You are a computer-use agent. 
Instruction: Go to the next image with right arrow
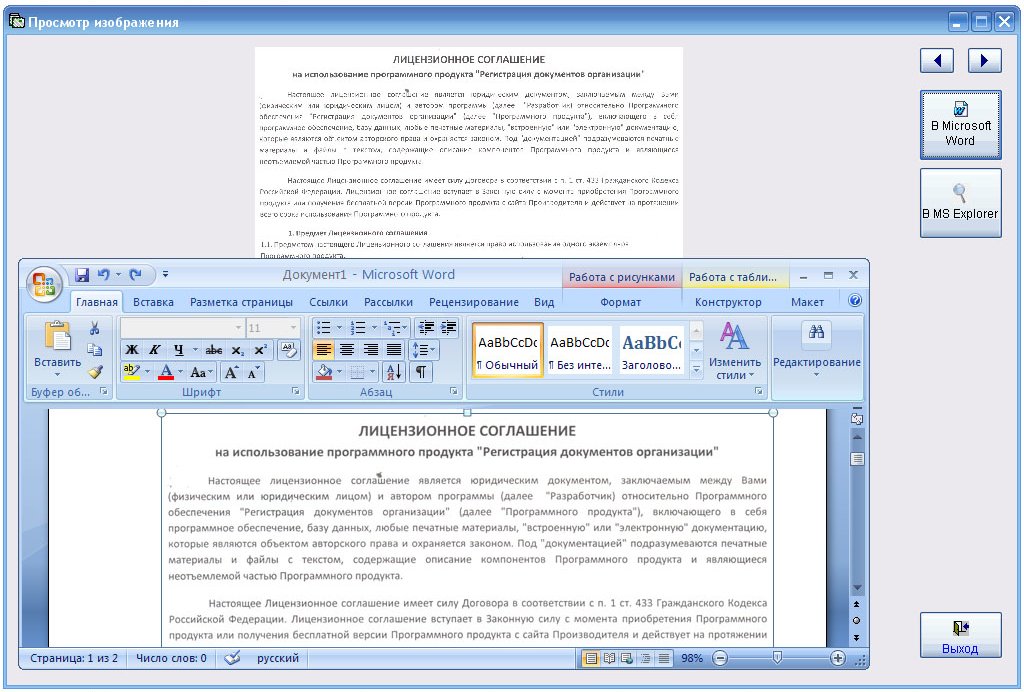984,61
